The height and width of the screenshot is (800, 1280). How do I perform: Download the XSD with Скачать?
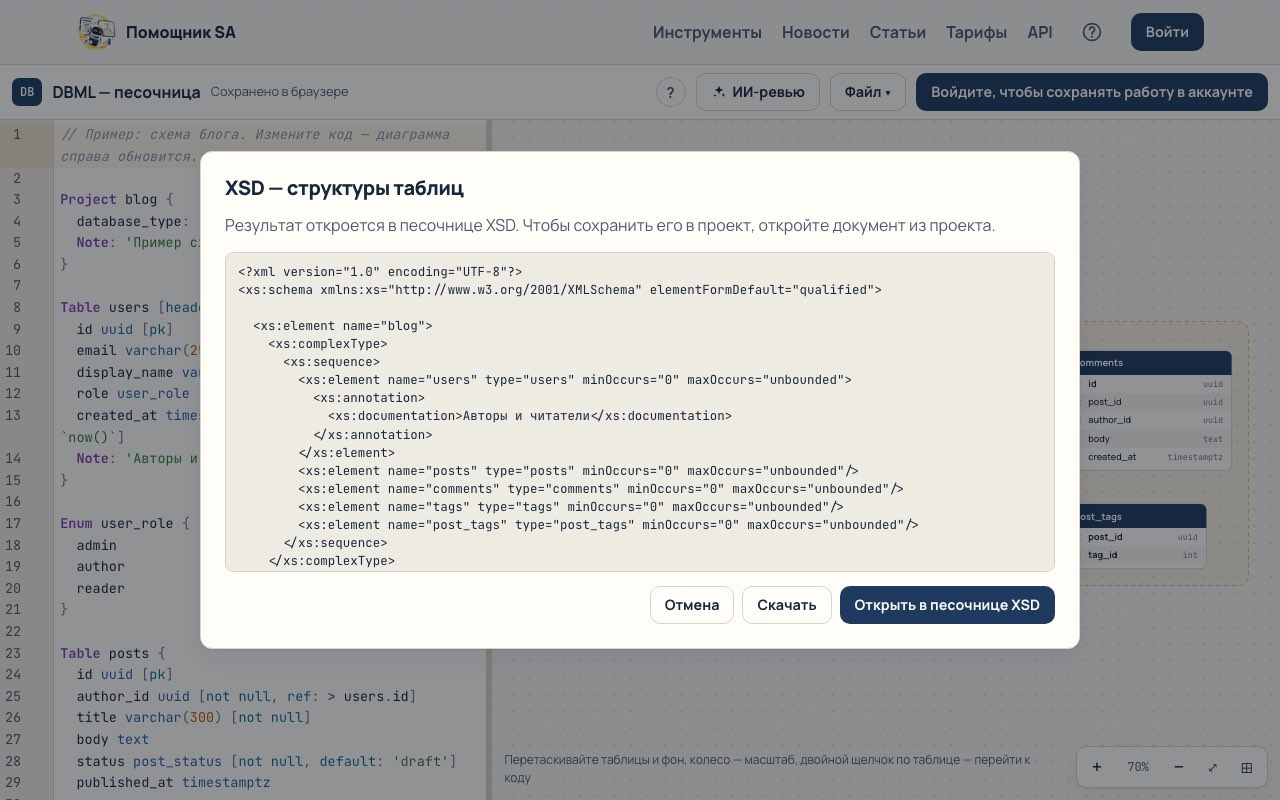pos(787,605)
